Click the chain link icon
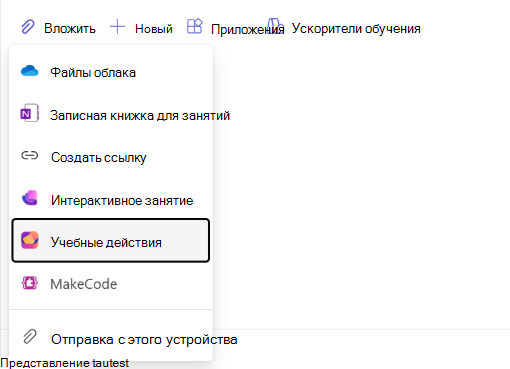This screenshot has height=369, width=510. coord(30,155)
